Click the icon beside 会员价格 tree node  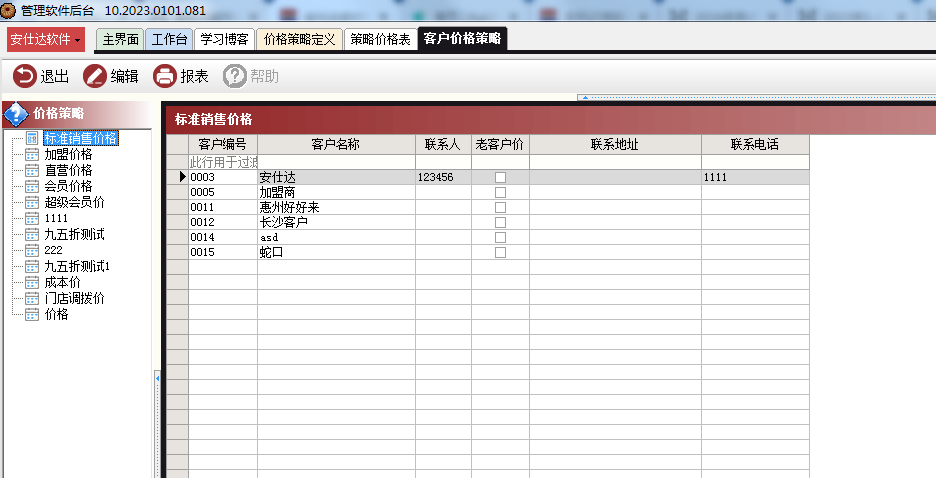(32, 186)
